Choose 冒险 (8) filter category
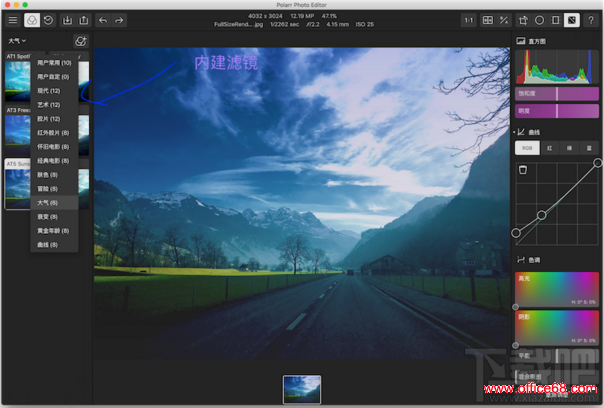 tap(54, 189)
